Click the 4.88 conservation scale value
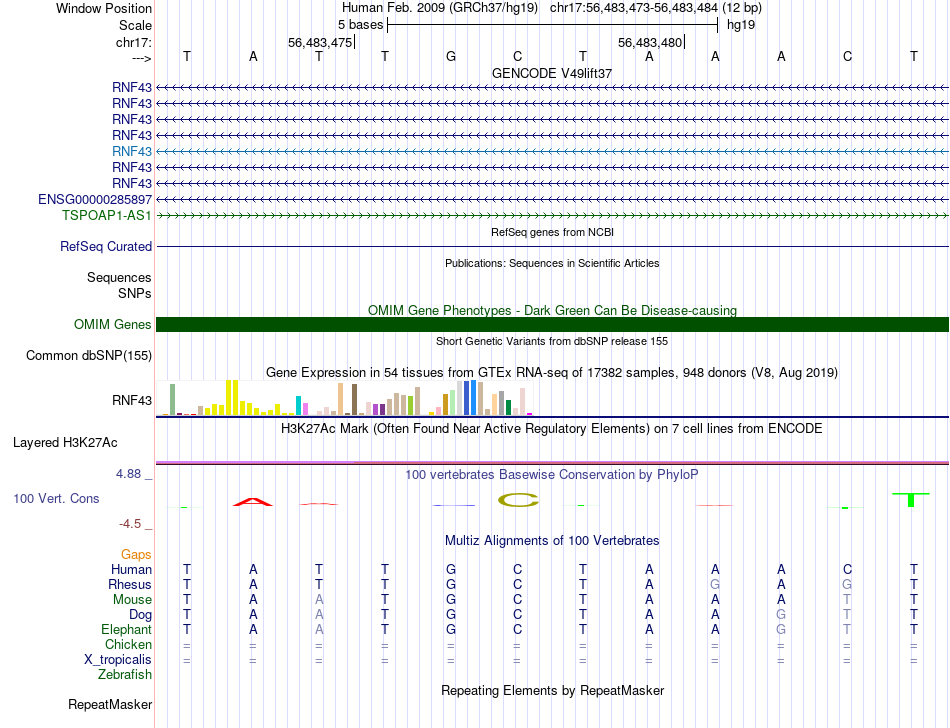This screenshot has height=728, width=950. pos(129,474)
